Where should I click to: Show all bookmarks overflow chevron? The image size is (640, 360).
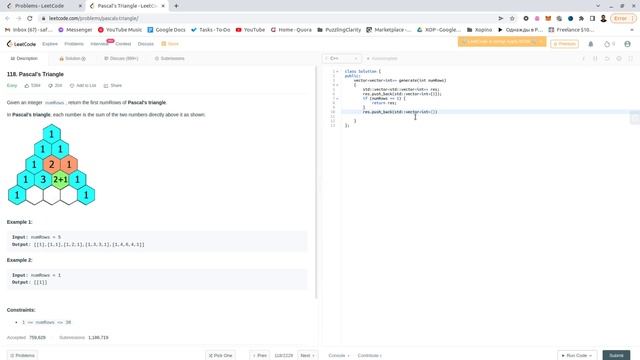(x=632, y=30)
